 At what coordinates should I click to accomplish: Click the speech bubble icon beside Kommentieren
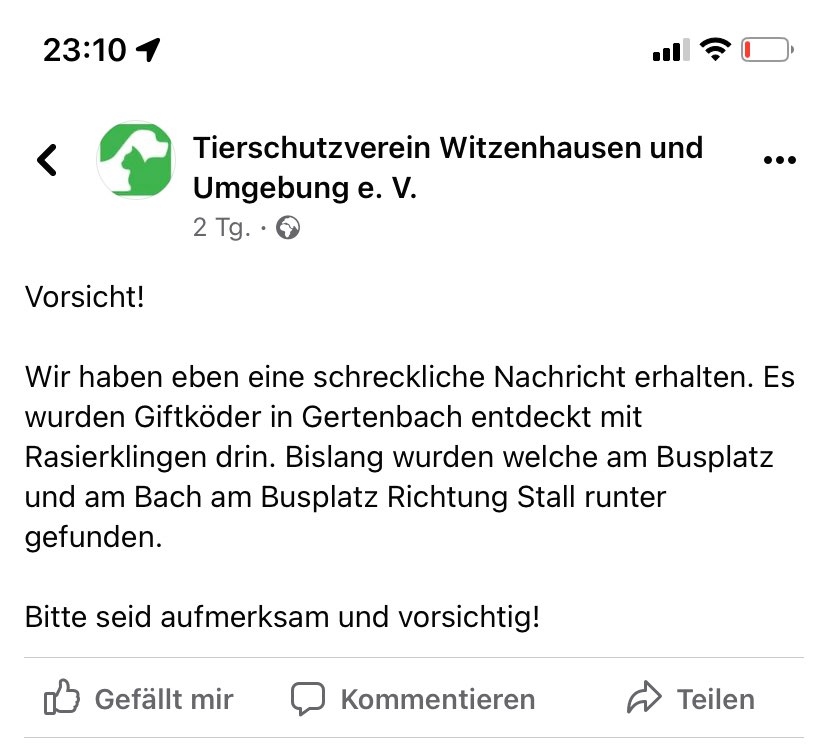[x=309, y=698]
